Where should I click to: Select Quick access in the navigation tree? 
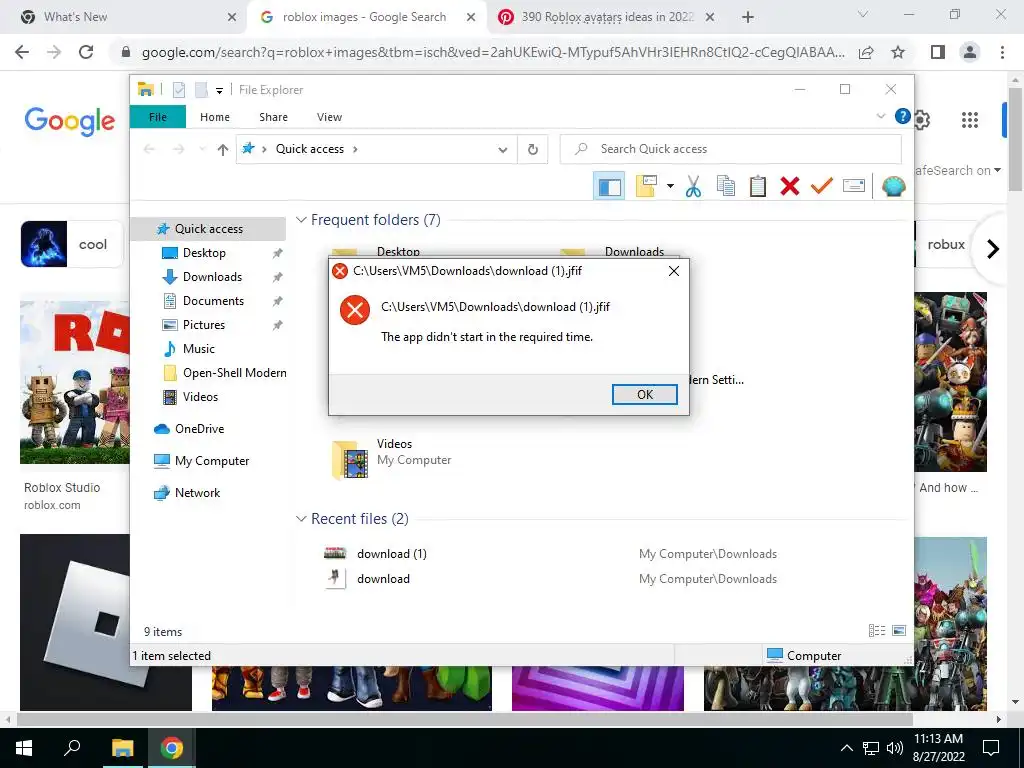coord(208,229)
